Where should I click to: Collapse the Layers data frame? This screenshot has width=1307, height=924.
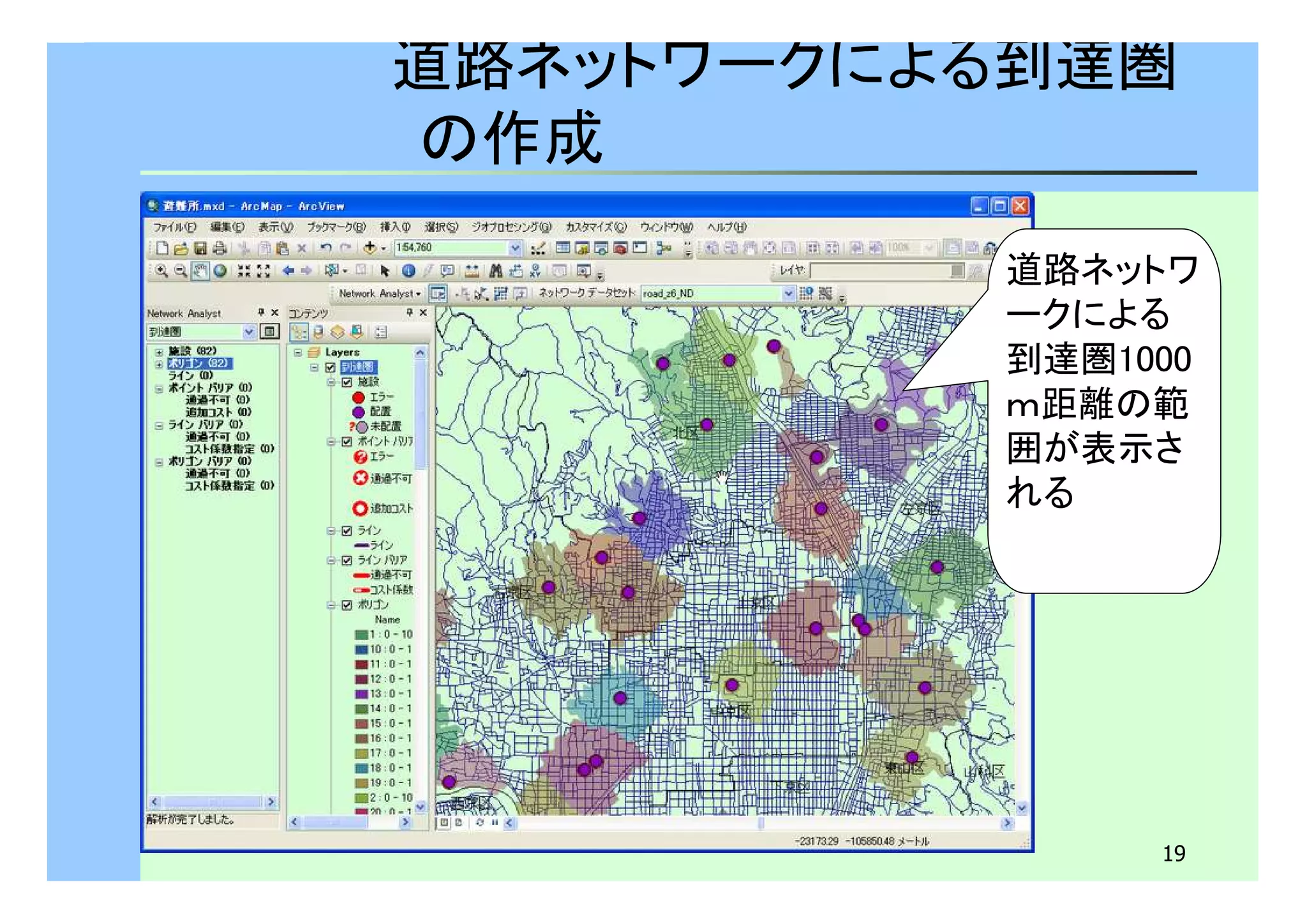point(298,352)
